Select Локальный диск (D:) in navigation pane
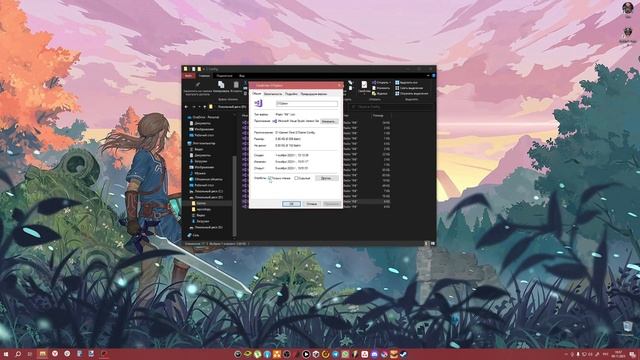This screenshot has width=640, height=360. [206, 197]
